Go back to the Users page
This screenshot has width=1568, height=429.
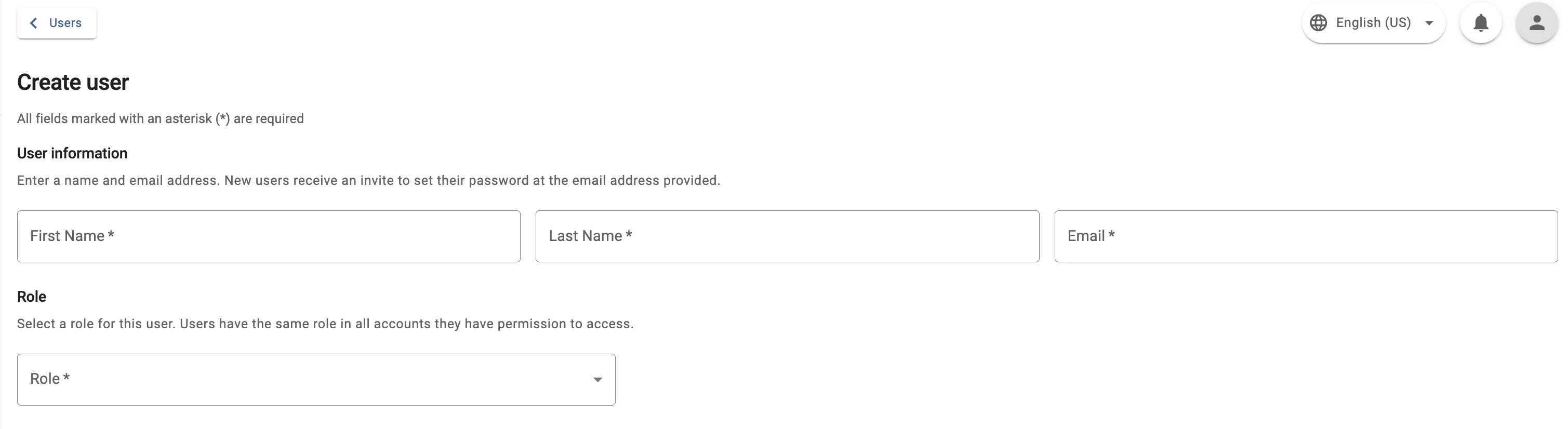click(57, 23)
